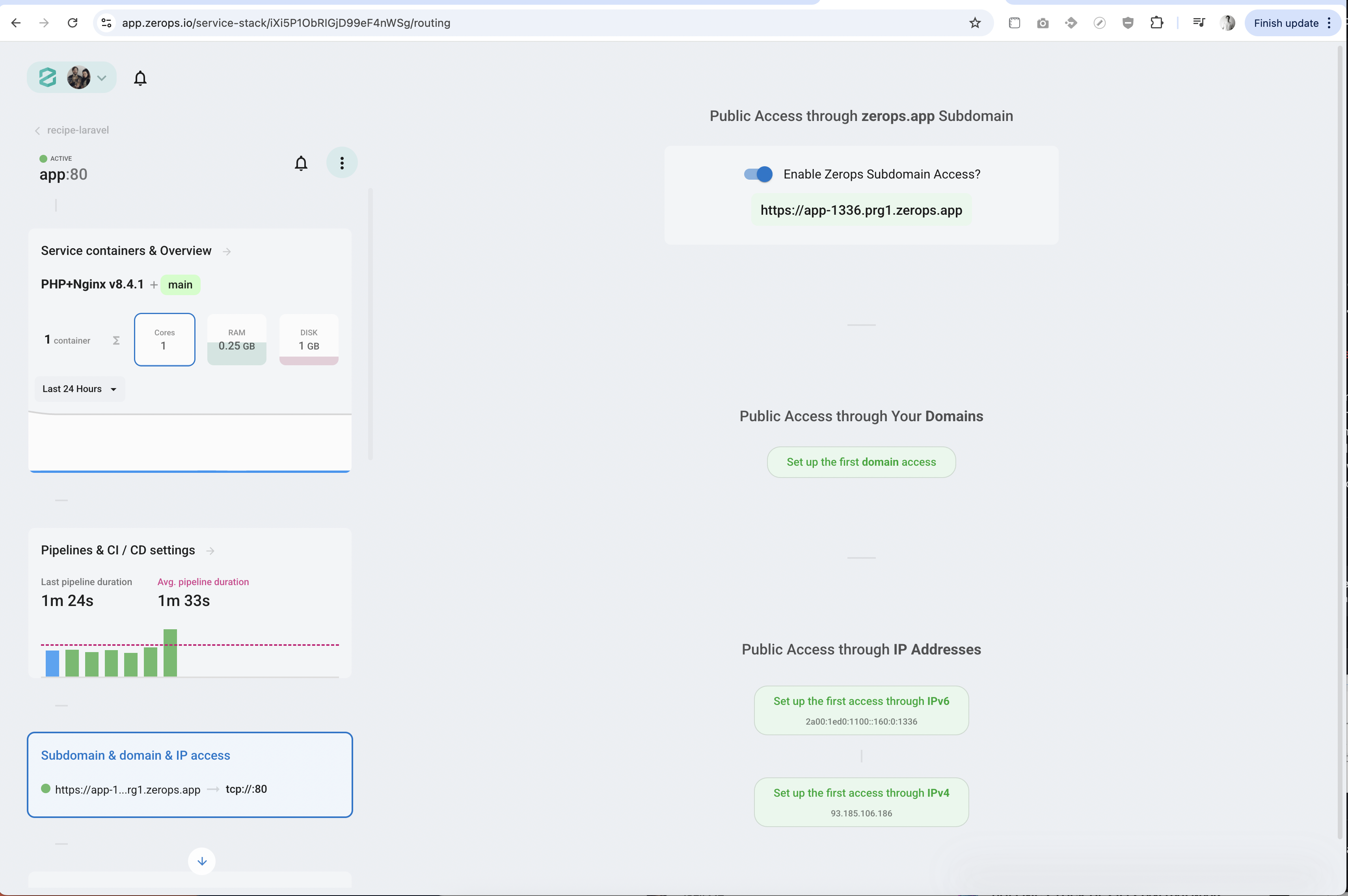Open the top notifications bell
This screenshot has width=1348, height=896.
click(140, 78)
